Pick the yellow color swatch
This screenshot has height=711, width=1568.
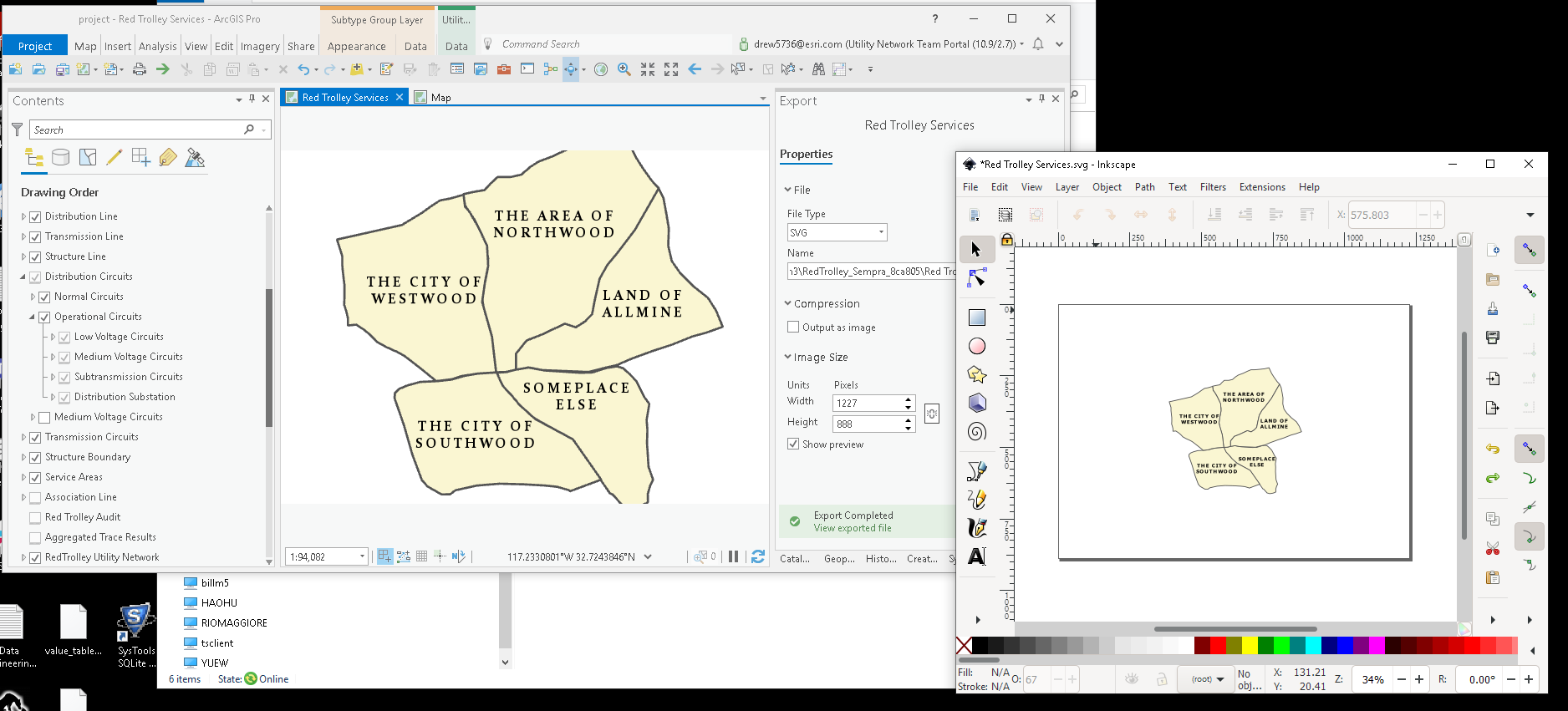click(x=1249, y=645)
